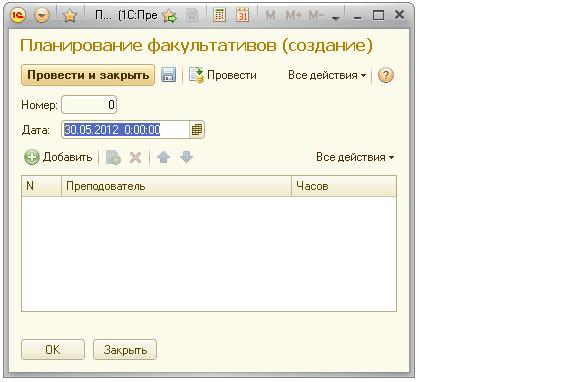Click the Провести post button
Viewport: 563px width, 382px height.
pos(223,75)
